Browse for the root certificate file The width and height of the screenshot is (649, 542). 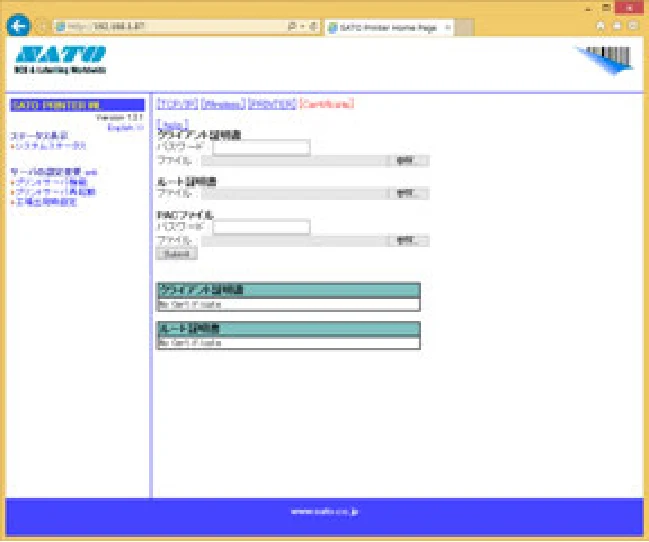[409, 193]
